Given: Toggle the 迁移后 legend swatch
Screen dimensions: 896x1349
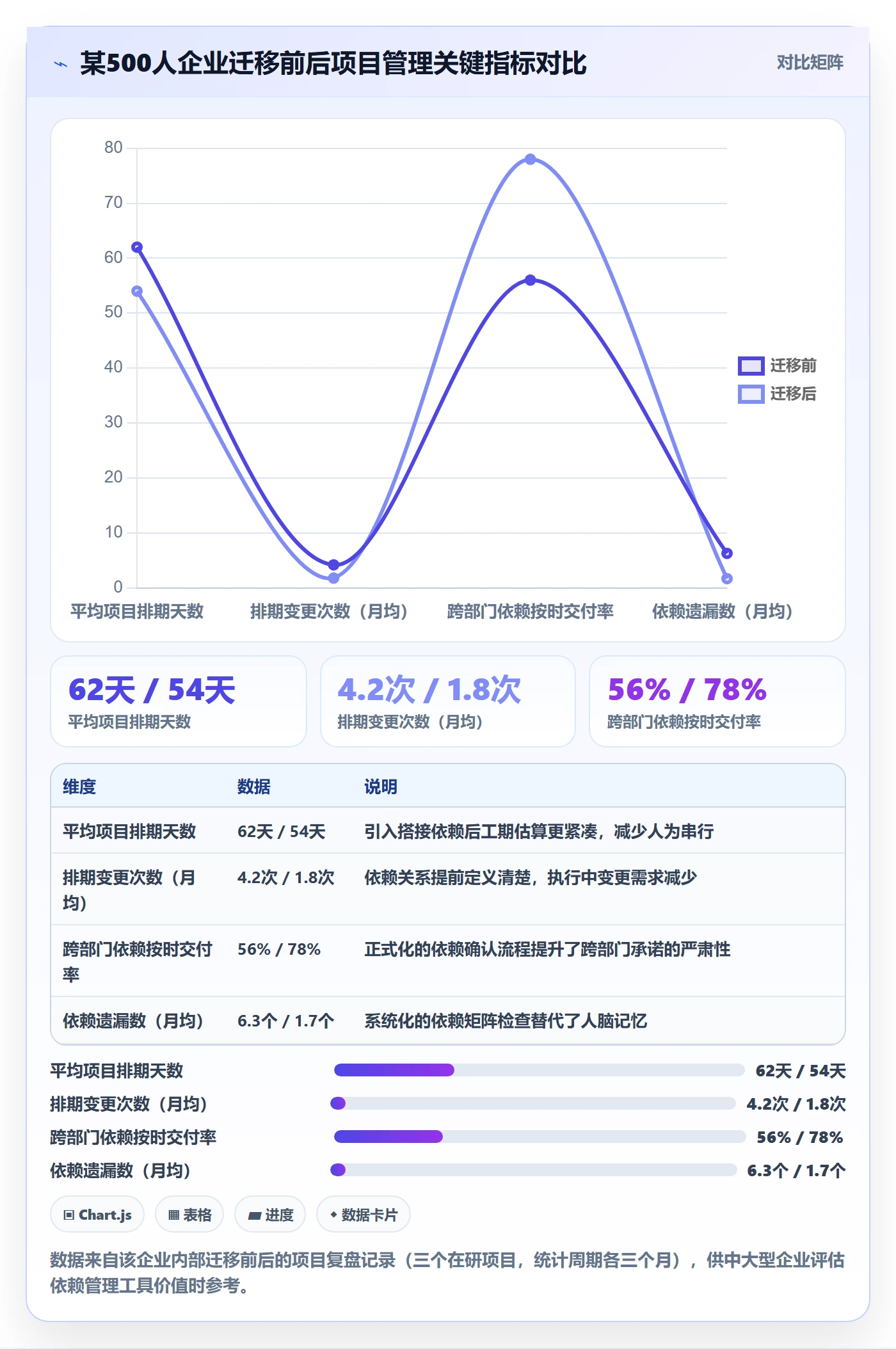Looking at the screenshot, I should pos(751,394).
